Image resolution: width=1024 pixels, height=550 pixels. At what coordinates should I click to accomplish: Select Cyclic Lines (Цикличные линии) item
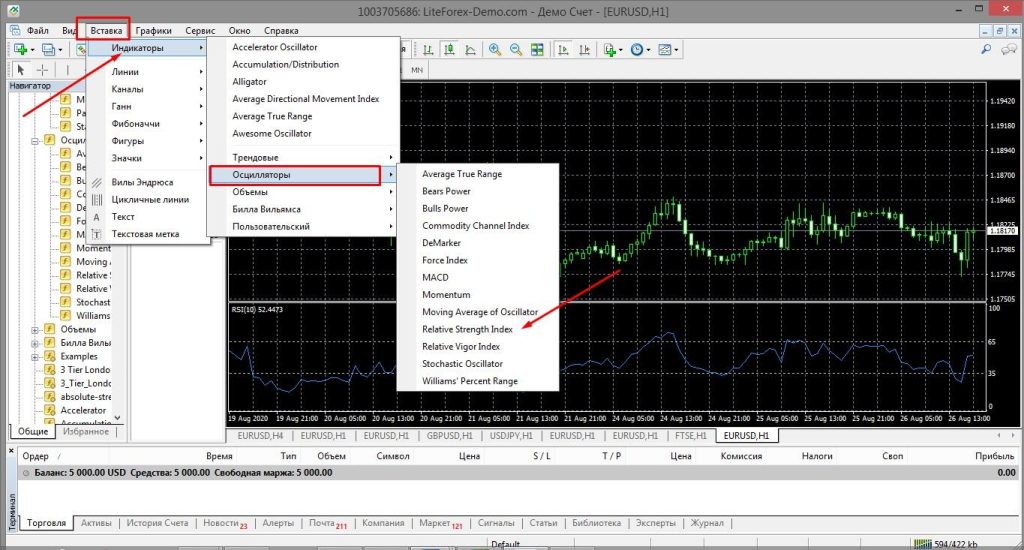150,199
